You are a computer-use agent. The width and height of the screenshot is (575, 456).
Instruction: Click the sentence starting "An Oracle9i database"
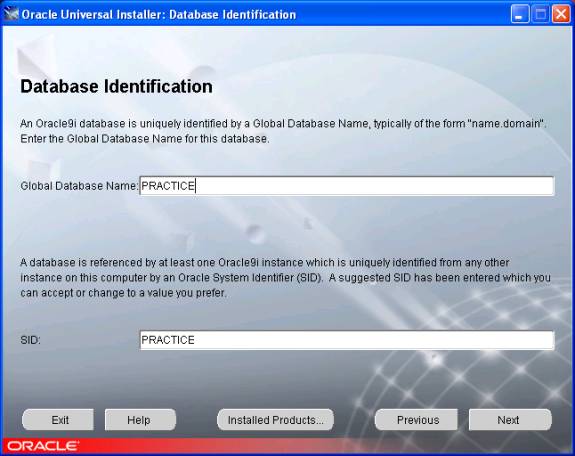[x=283, y=124]
